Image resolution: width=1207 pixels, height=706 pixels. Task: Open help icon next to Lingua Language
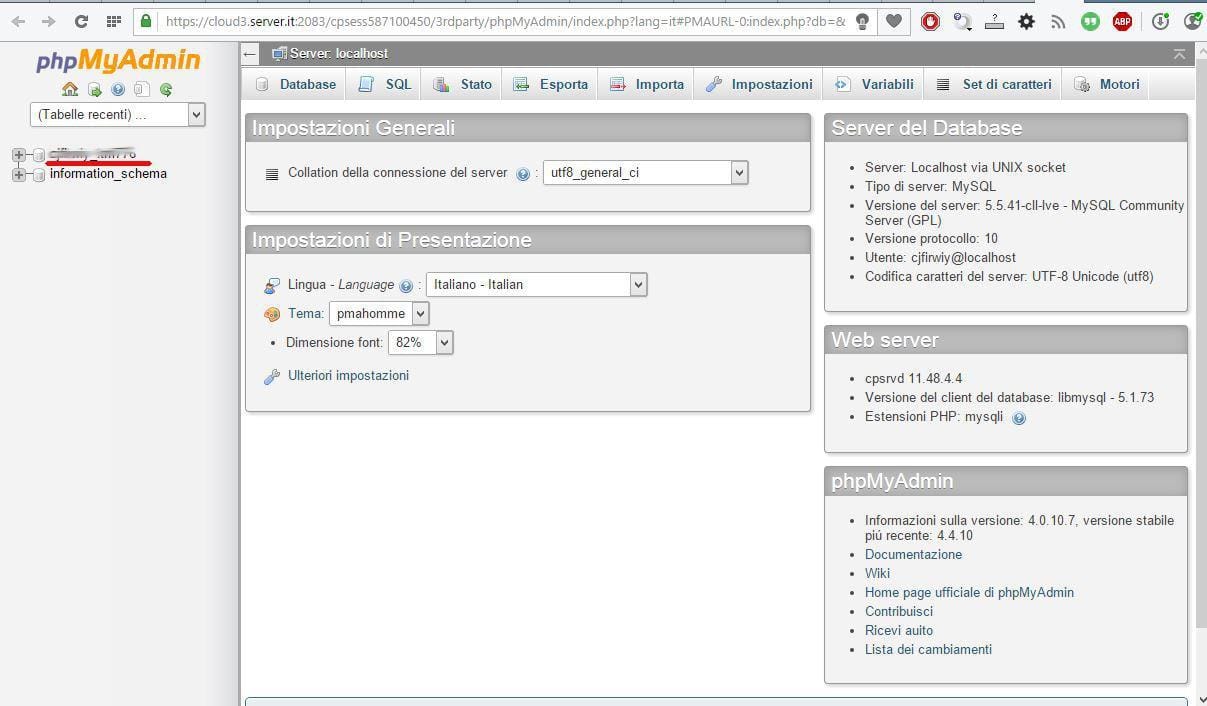tap(406, 286)
